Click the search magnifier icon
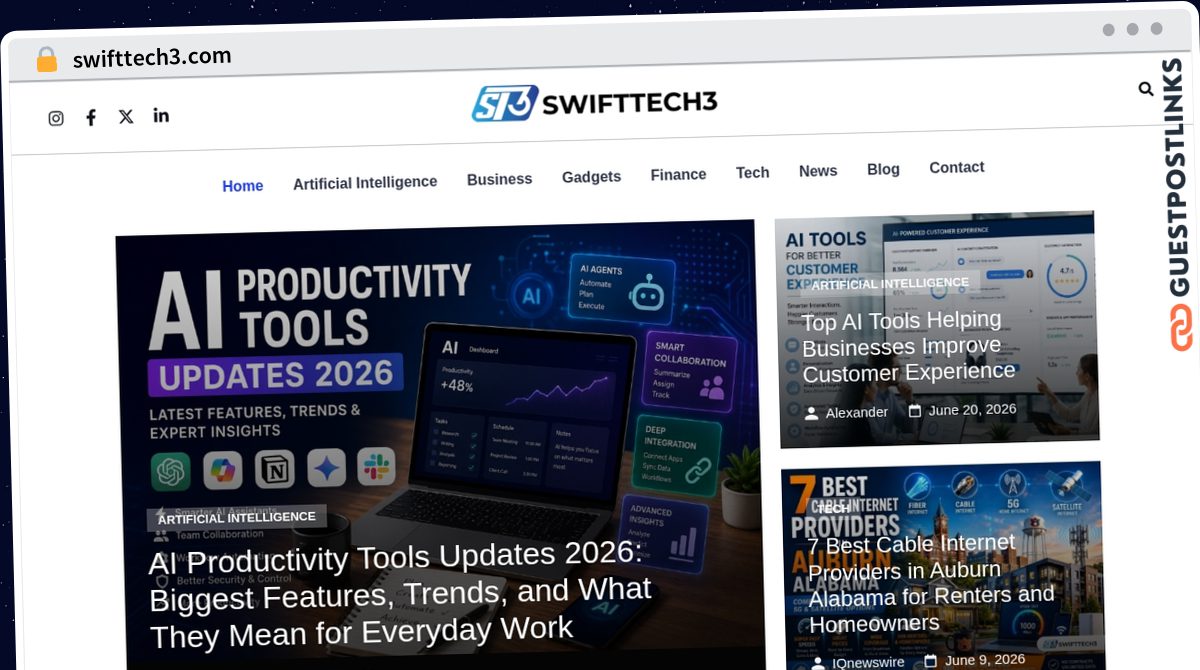Screen dimensions: 1200x670 1146,89
